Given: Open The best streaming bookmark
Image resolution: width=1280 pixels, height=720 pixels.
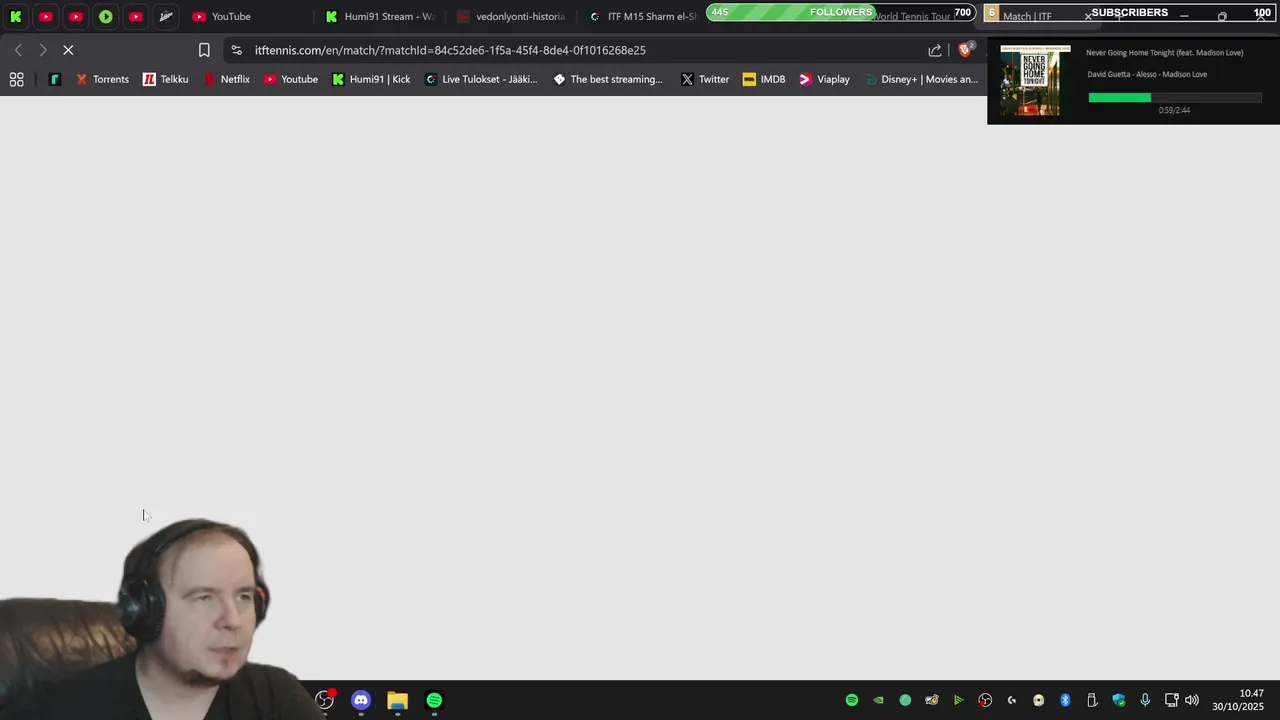Looking at the screenshot, I should tap(608, 79).
